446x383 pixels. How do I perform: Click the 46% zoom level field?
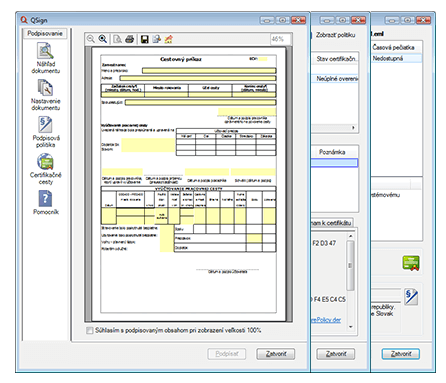pos(280,39)
